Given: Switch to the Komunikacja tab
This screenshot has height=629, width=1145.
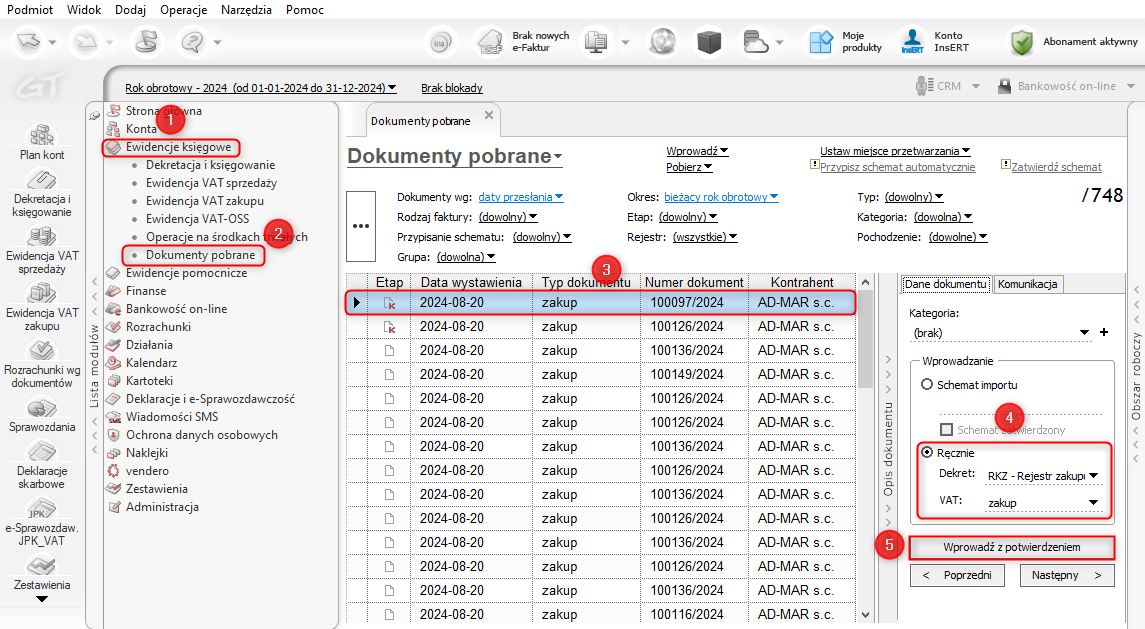Looking at the screenshot, I should [x=1027, y=284].
